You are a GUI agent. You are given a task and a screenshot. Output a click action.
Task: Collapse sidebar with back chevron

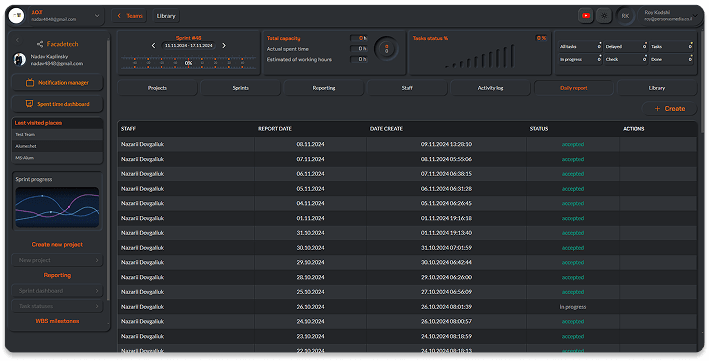(18, 40)
